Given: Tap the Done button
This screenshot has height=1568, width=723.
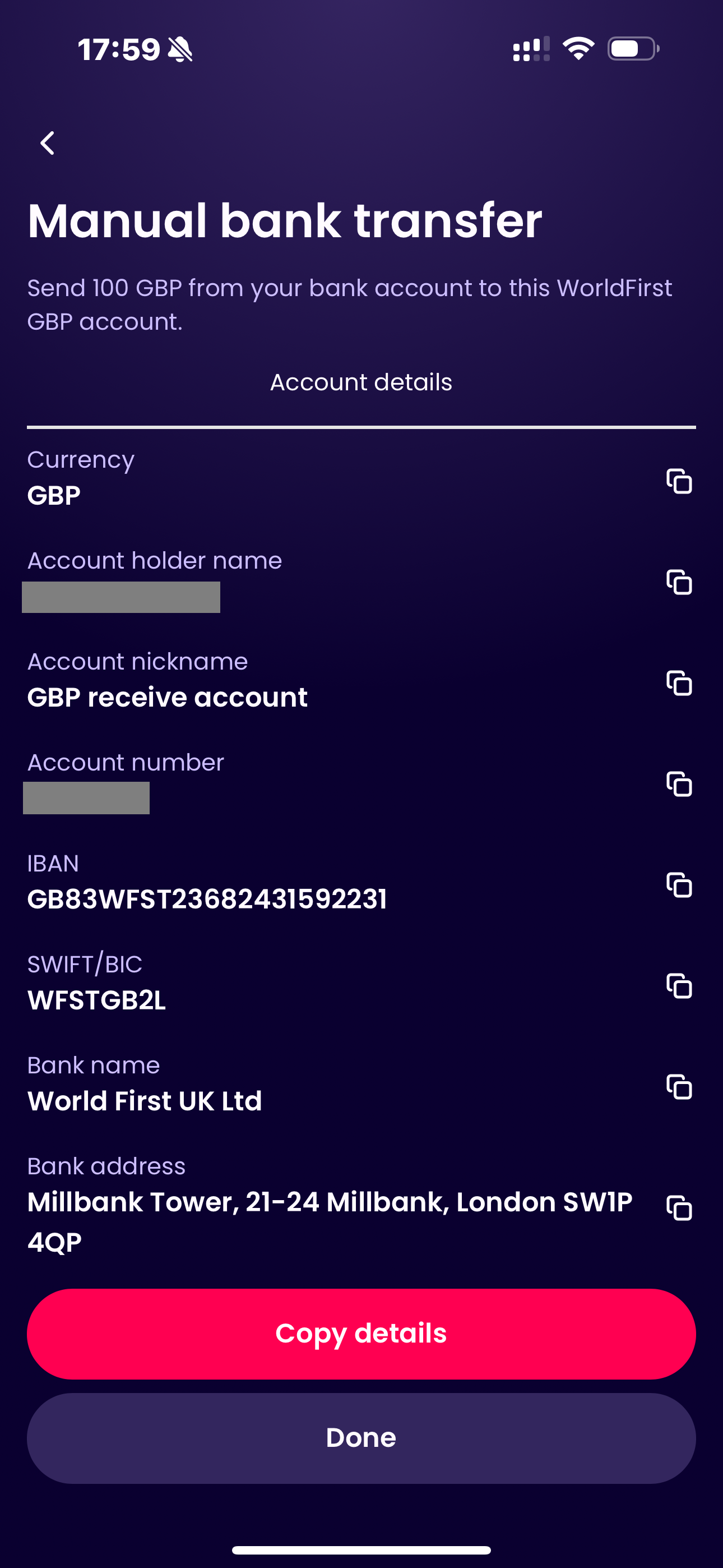Looking at the screenshot, I should [361, 1438].
